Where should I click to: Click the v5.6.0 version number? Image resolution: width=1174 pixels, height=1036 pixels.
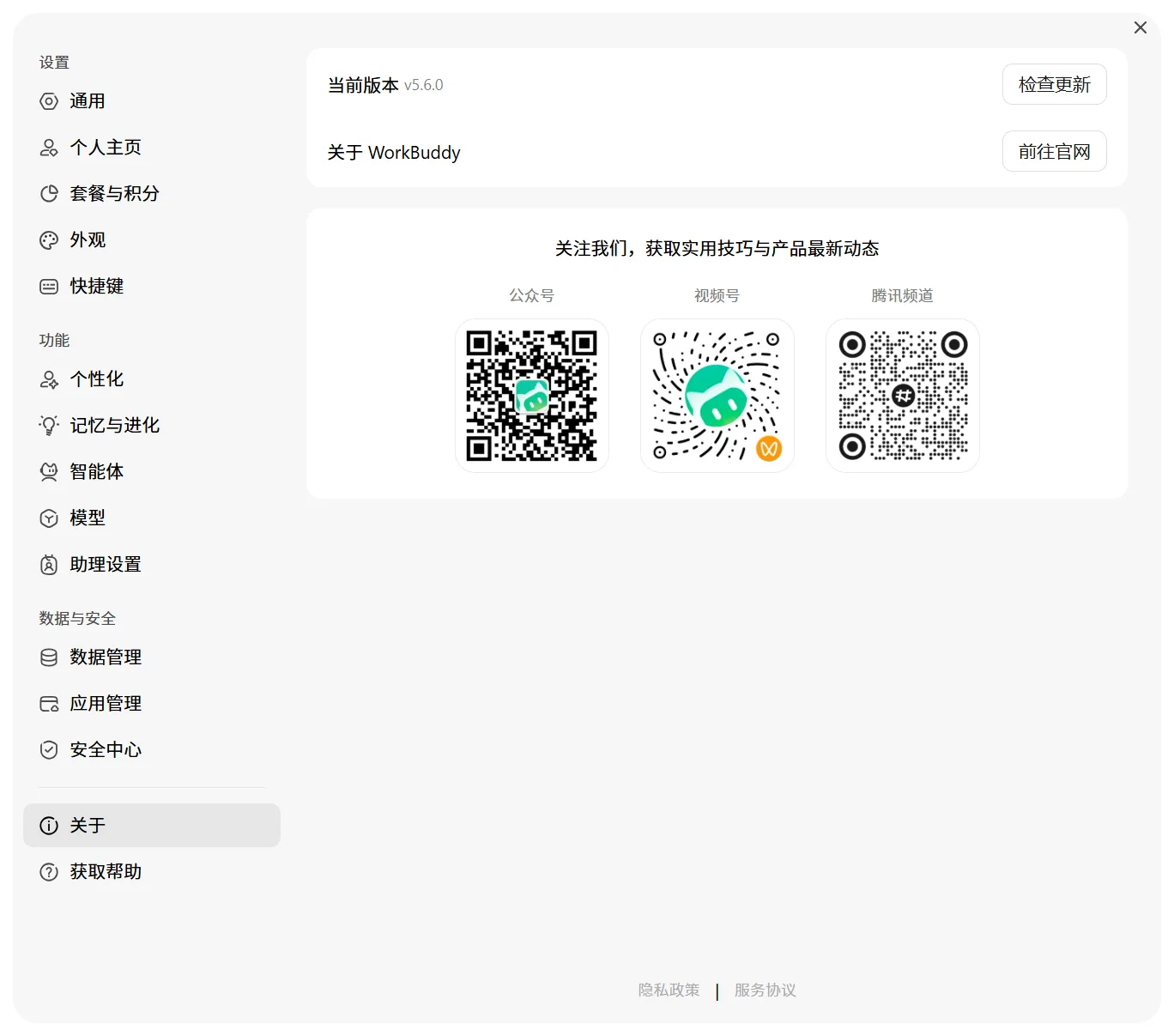click(424, 85)
